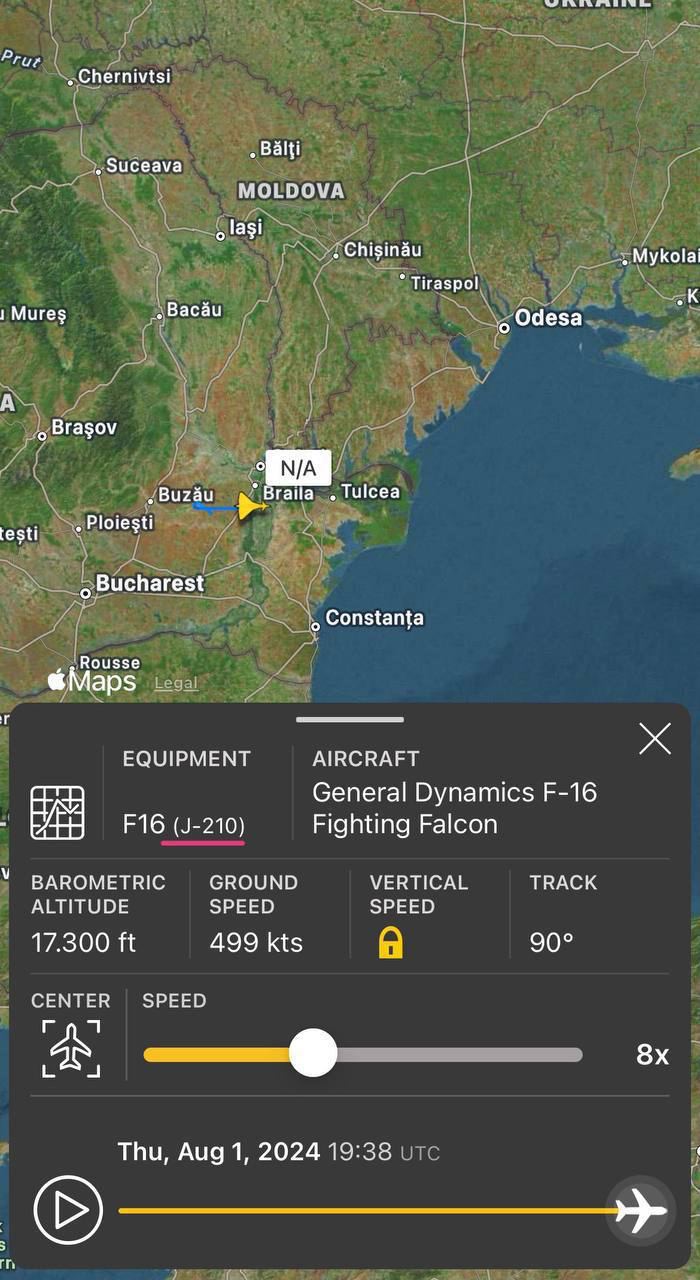Click the Constanța city dot
Viewport: 700px width, 1280px height.
315,627
